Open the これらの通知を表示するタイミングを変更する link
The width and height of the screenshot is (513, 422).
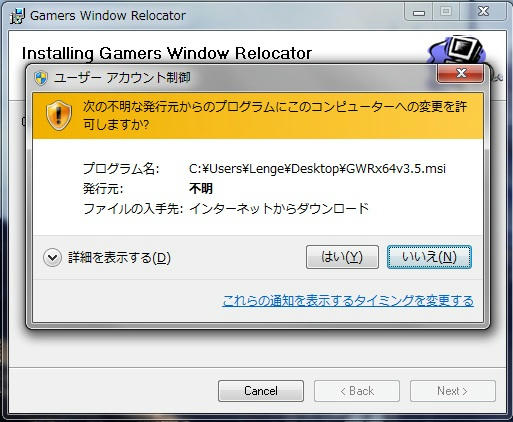[x=348, y=301]
